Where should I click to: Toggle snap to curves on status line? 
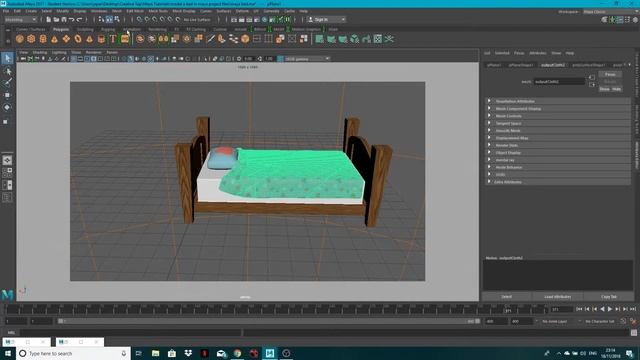point(147,19)
